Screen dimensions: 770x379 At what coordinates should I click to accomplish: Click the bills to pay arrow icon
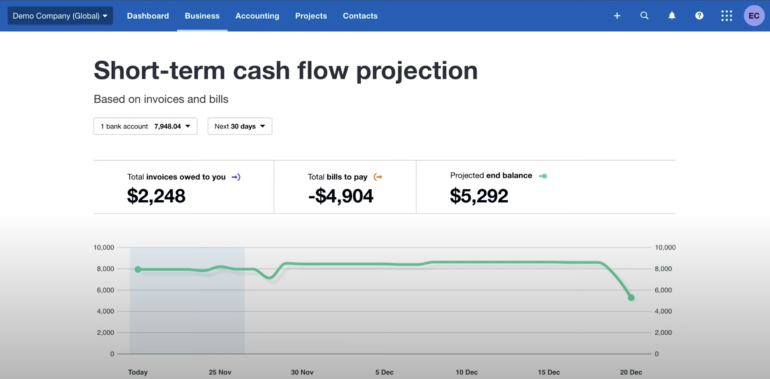[x=378, y=177]
